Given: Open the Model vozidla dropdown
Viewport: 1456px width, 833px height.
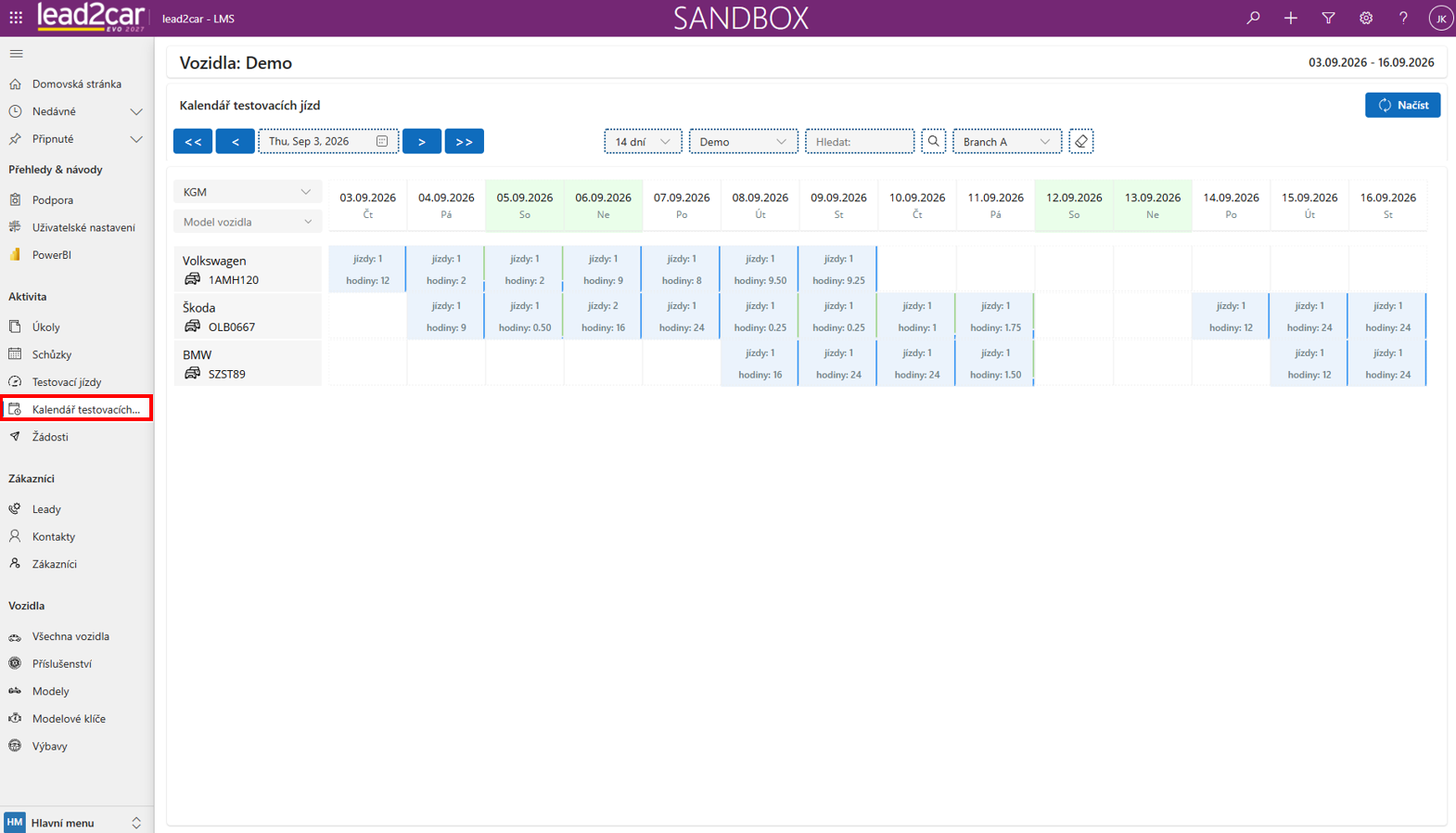Looking at the screenshot, I should (248, 222).
